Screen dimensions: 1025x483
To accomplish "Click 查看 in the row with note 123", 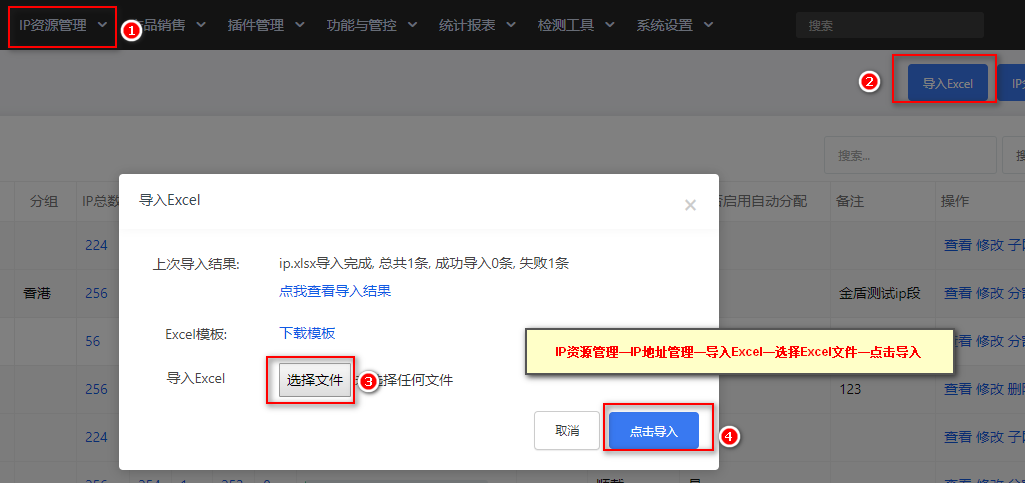I will [x=958, y=390].
